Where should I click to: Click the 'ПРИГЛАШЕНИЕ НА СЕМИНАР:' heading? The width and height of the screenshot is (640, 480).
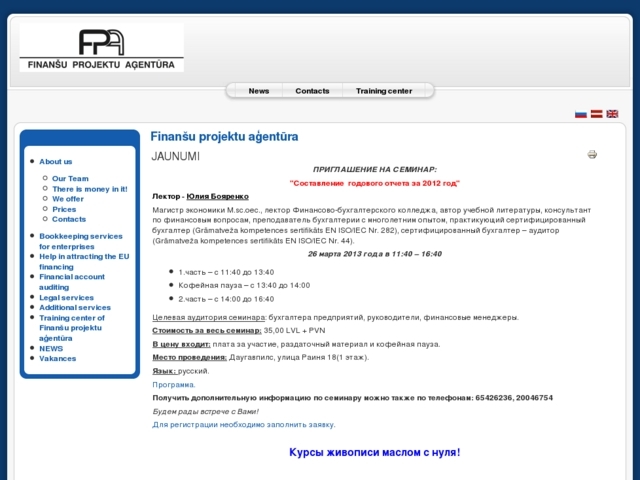(375, 169)
